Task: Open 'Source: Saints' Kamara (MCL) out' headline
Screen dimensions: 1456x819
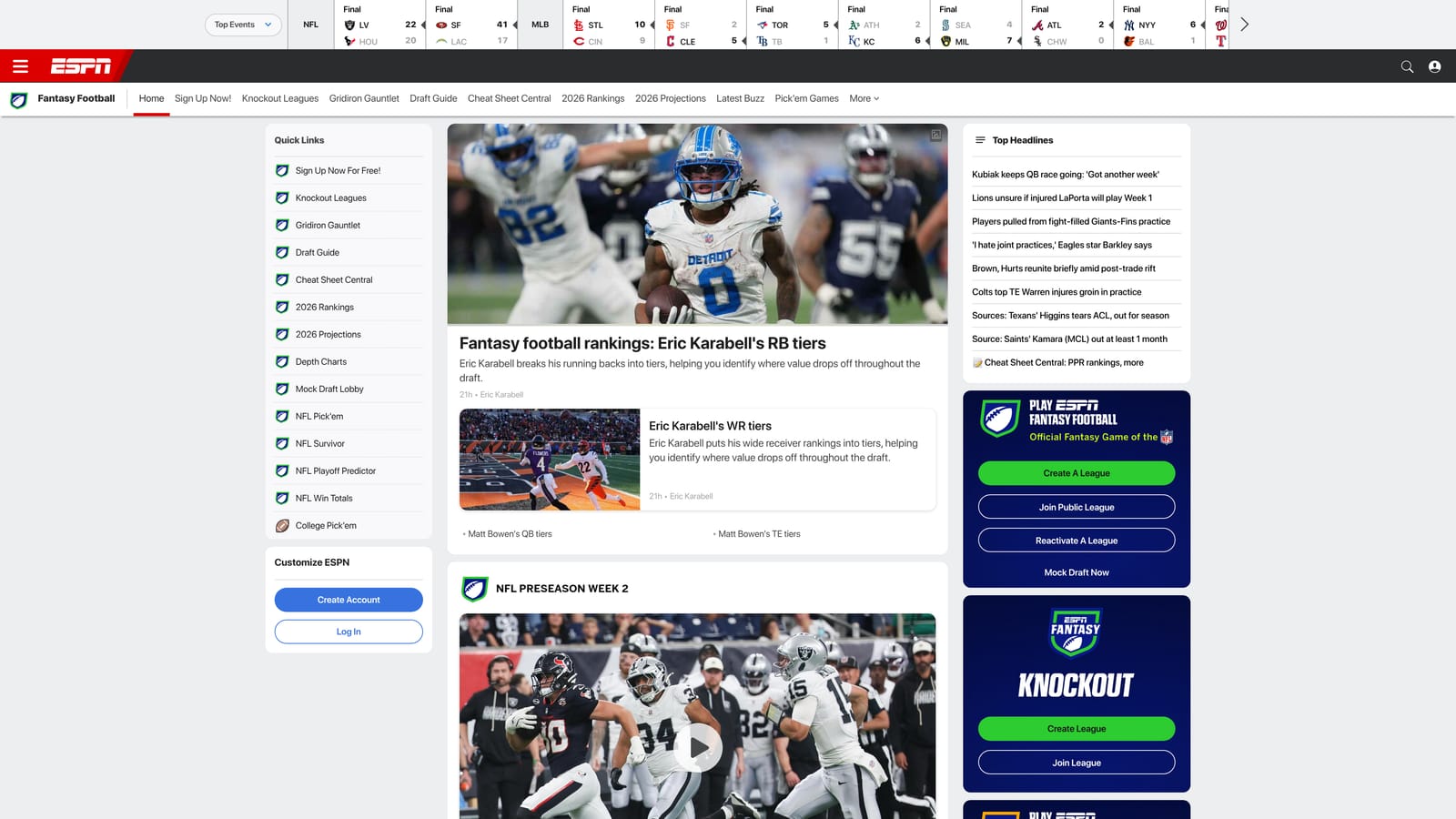Action: (x=1069, y=339)
